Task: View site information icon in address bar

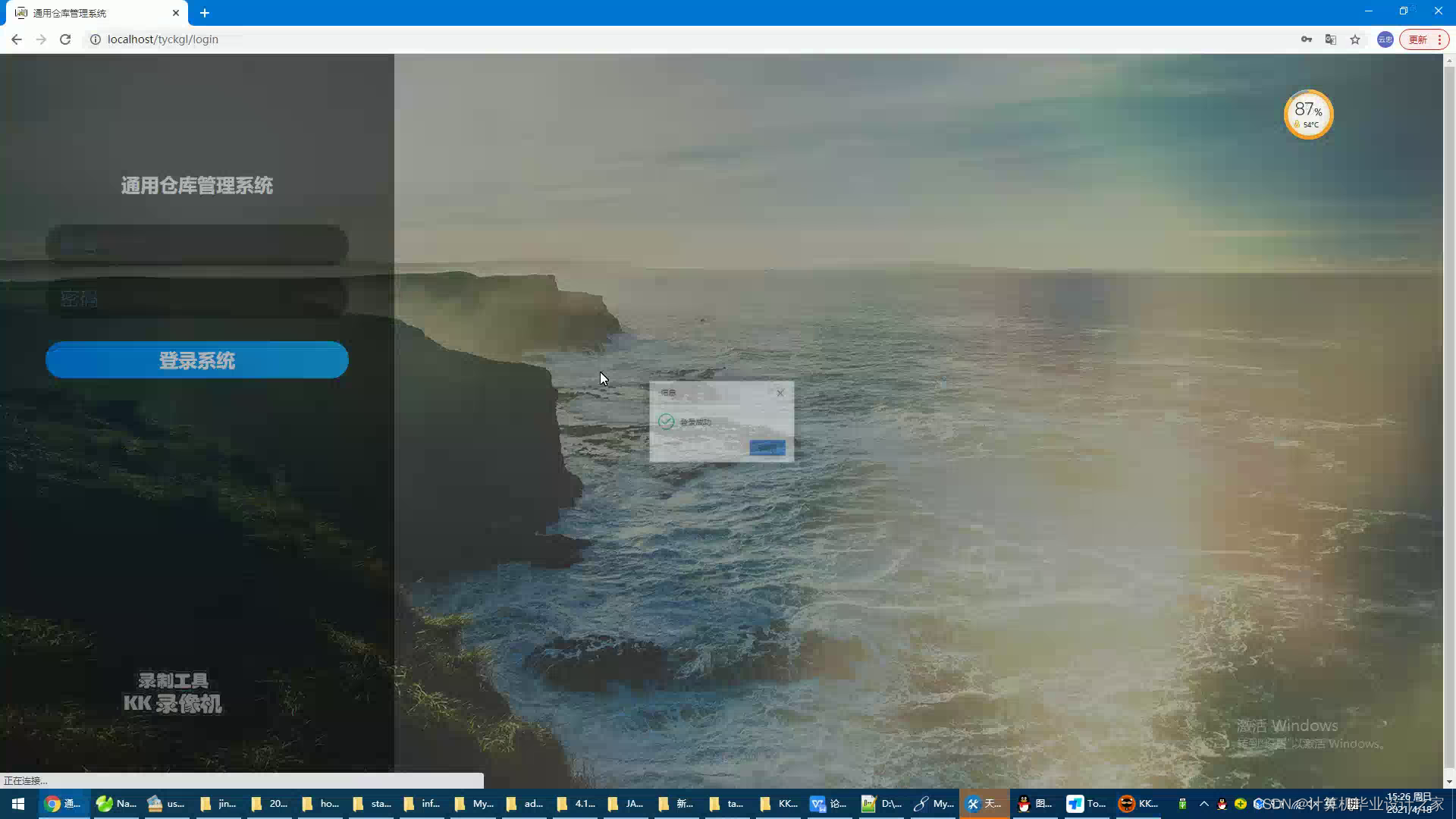Action: pos(96,39)
